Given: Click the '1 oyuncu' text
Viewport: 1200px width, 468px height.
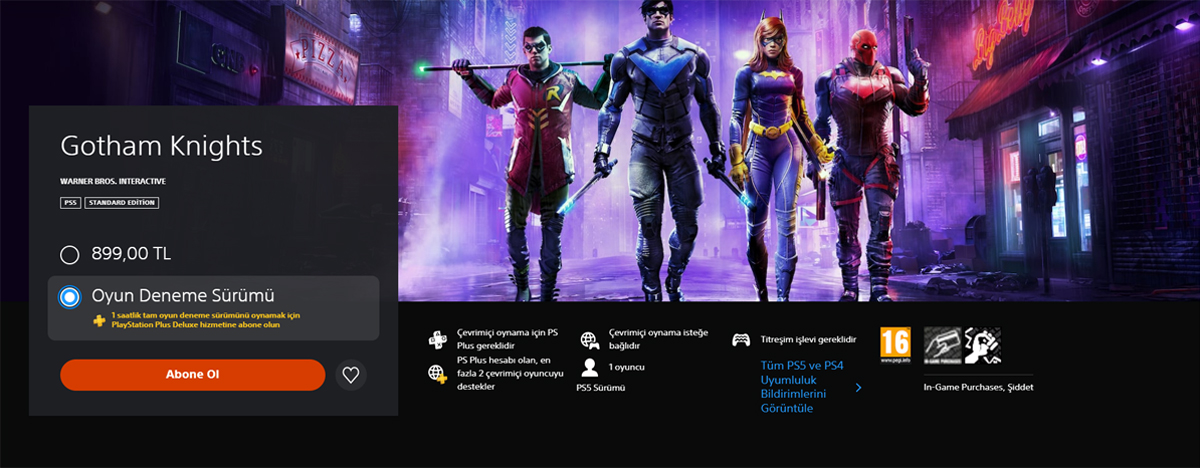Looking at the screenshot, I should point(626,367).
